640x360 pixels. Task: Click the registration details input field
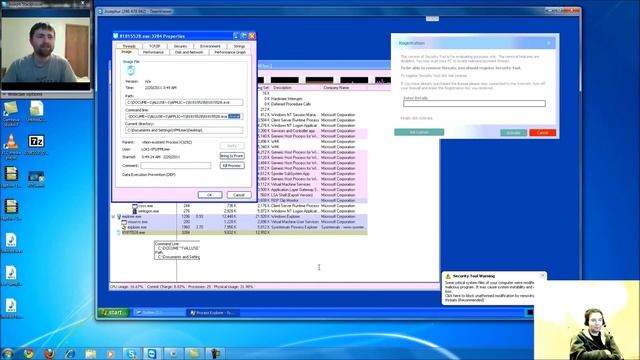click(x=474, y=104)
